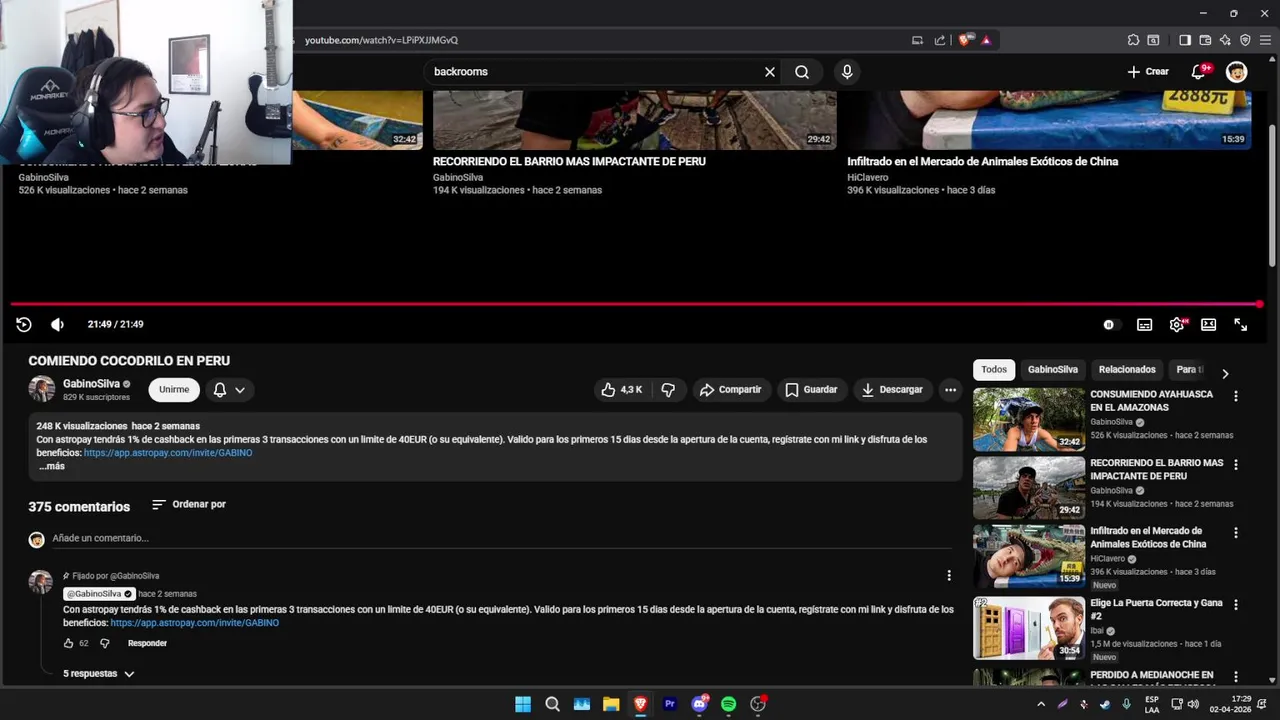Expand description with ...más
Viewport: 1280px width, 720px height.
click(52, 466)
